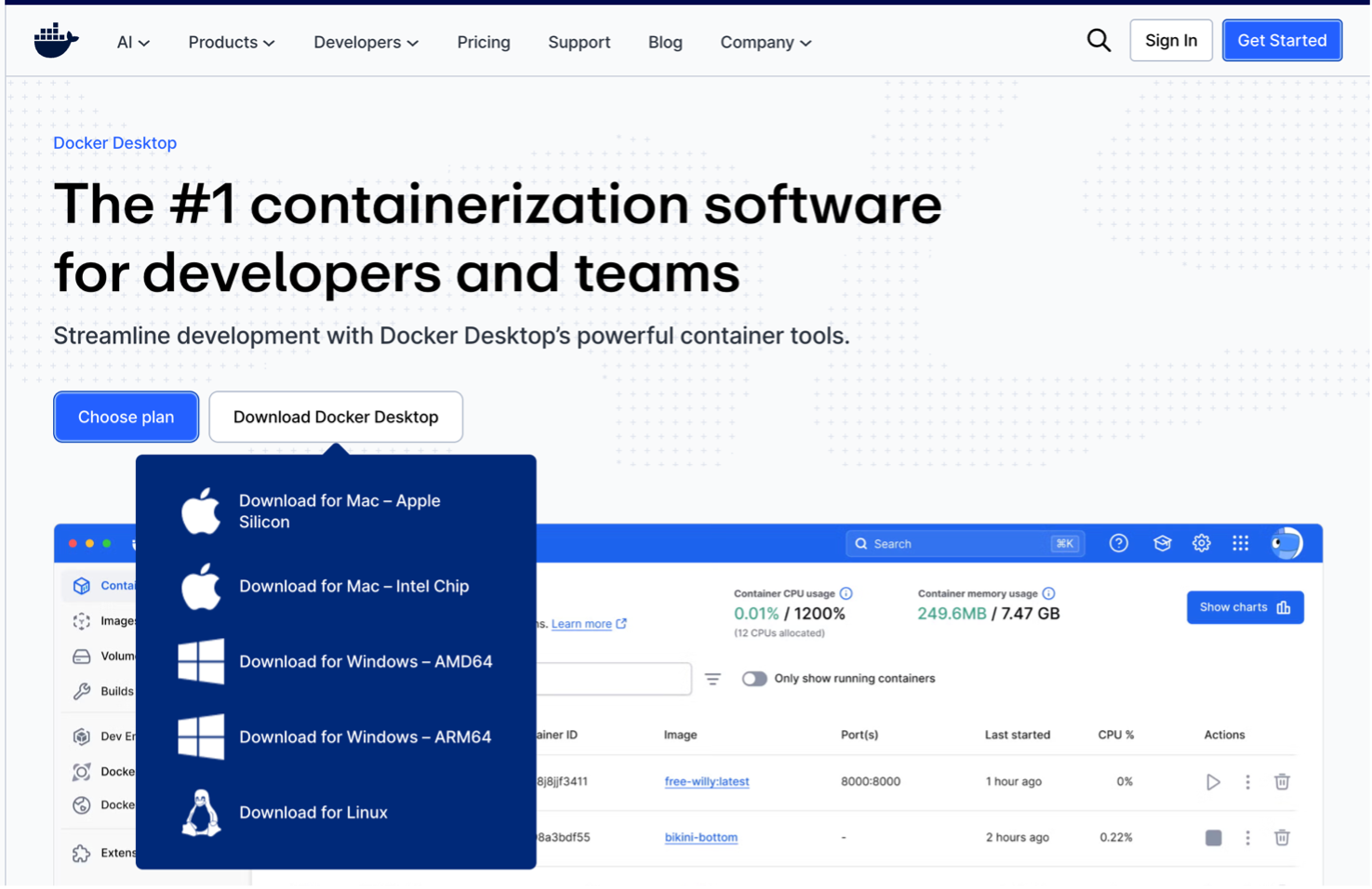Screen dimensions: 1372x889
Task: Open the site search magnifier icon
Action: point(1099,41)
